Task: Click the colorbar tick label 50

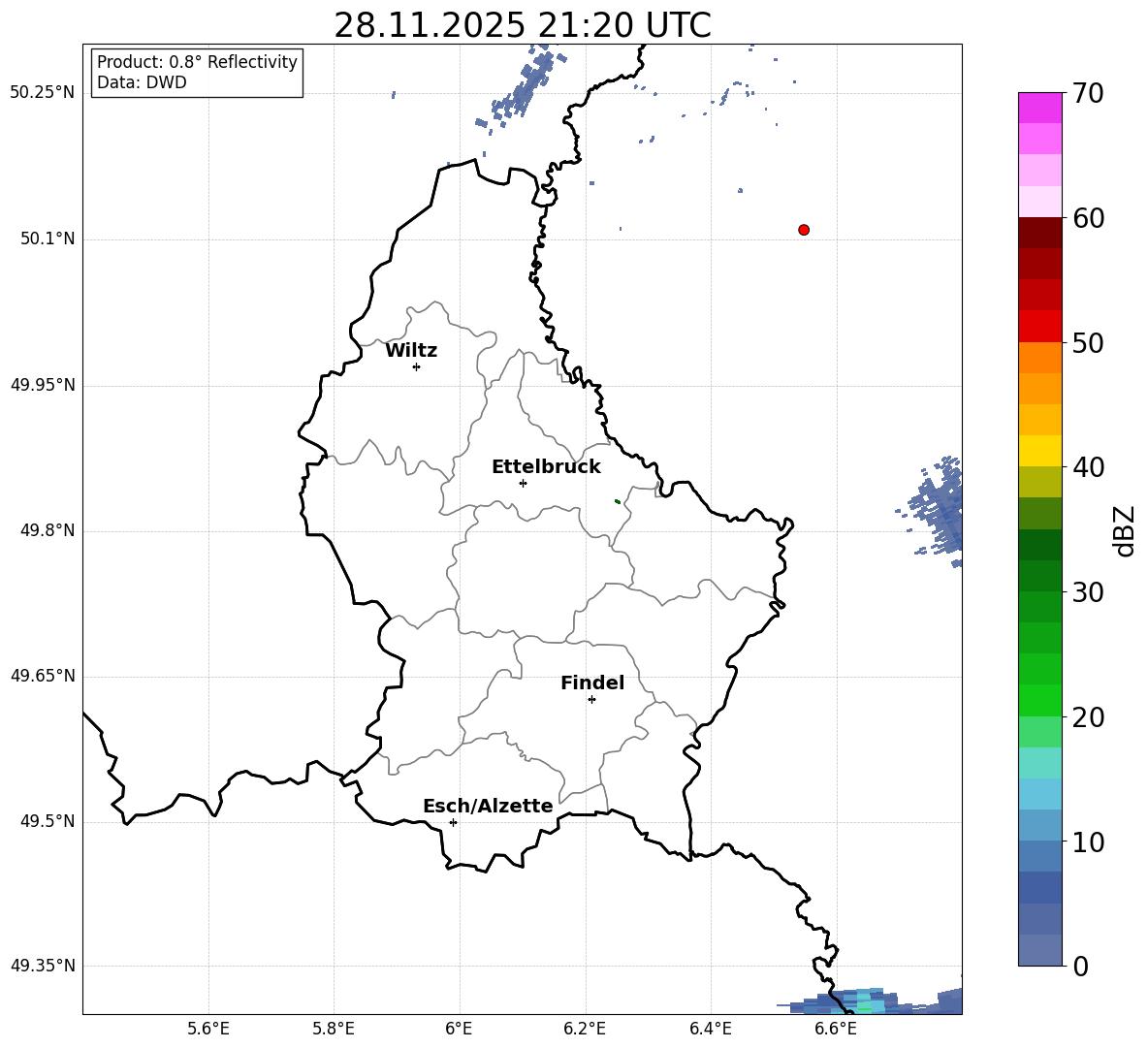Action: (x=1088, y=342)
